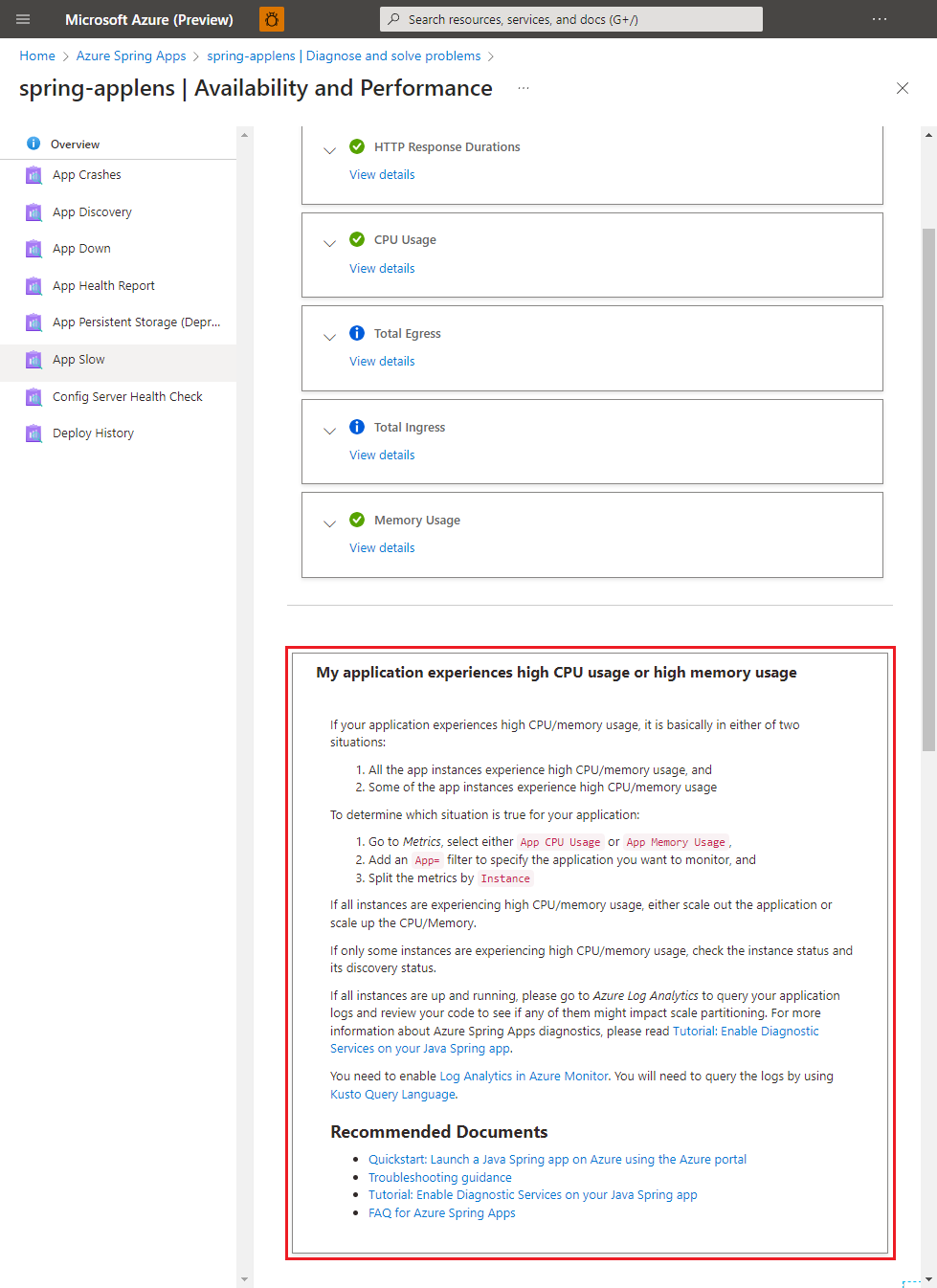The width and height of the screenshot is (937, 1288).
Task: Open the top bar ellipsis menu
Action: [880, 19]
